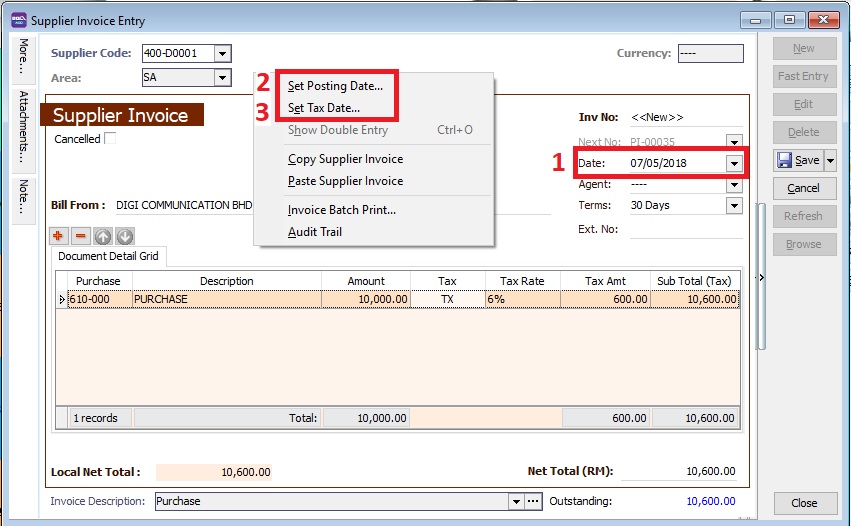Open the Date picker dropdown arrow
This screenshot has height=526, width=851.
(734, 163)
